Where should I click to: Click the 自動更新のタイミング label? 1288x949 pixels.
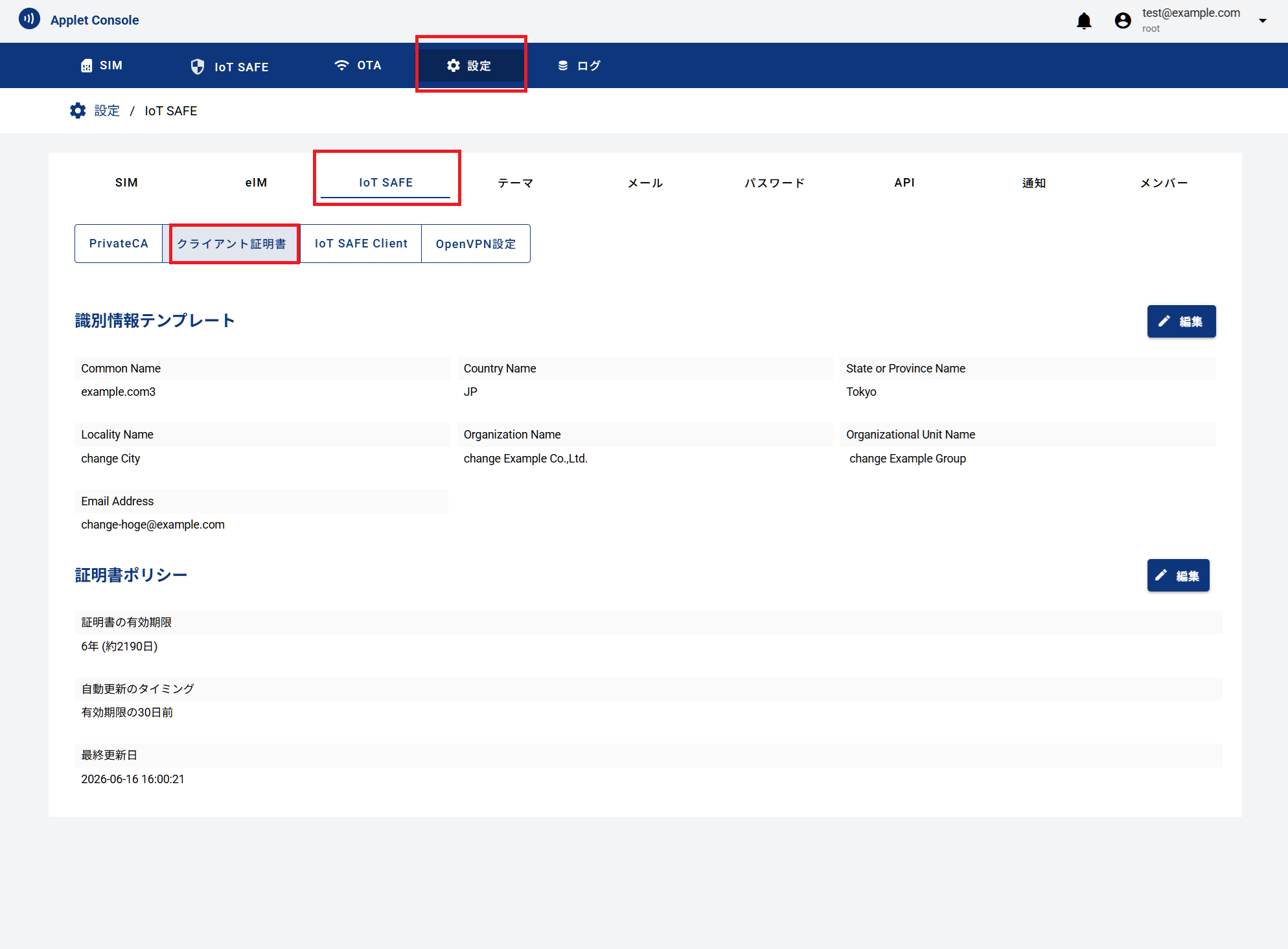(x=137, y=689)
